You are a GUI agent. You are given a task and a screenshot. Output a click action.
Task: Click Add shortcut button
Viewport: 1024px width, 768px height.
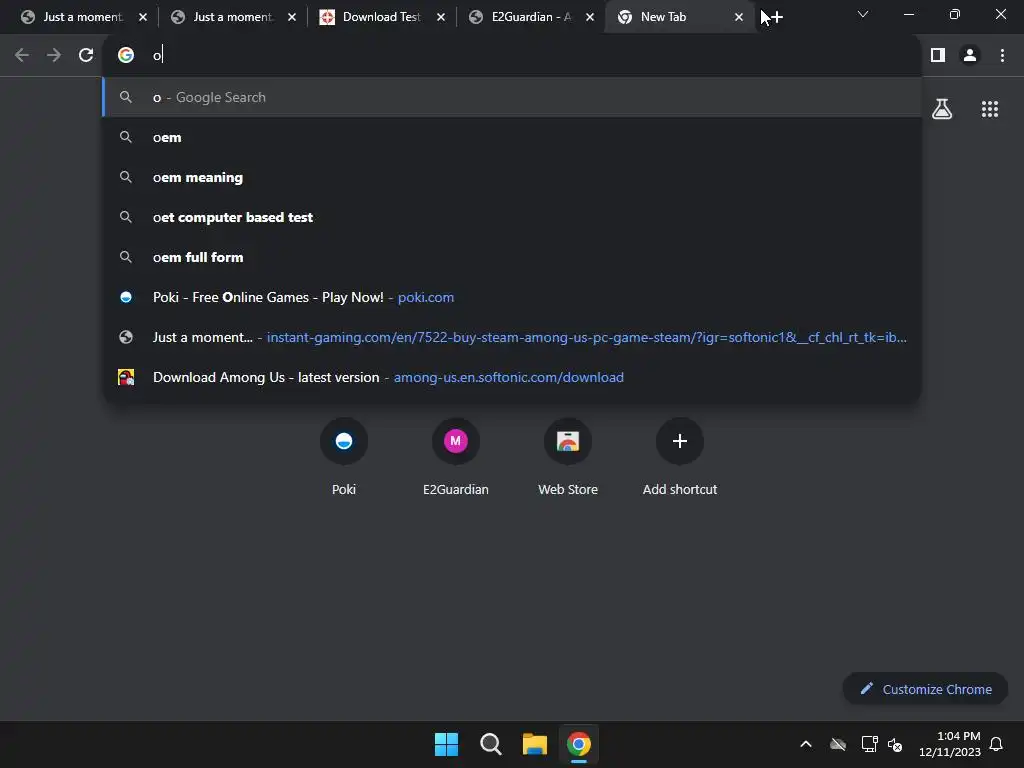pyautogui.click(x=680, y=456)
